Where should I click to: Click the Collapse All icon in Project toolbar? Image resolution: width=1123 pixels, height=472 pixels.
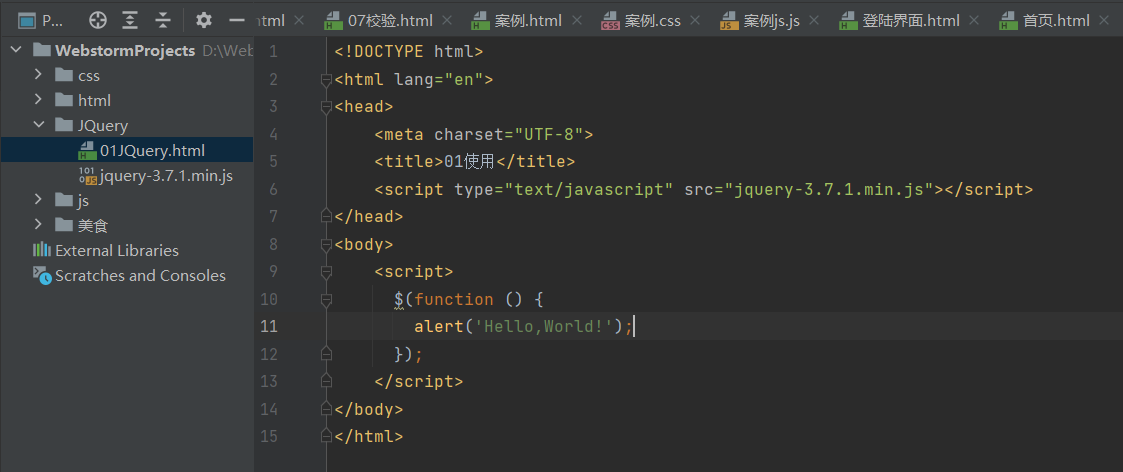coord(164,20)
